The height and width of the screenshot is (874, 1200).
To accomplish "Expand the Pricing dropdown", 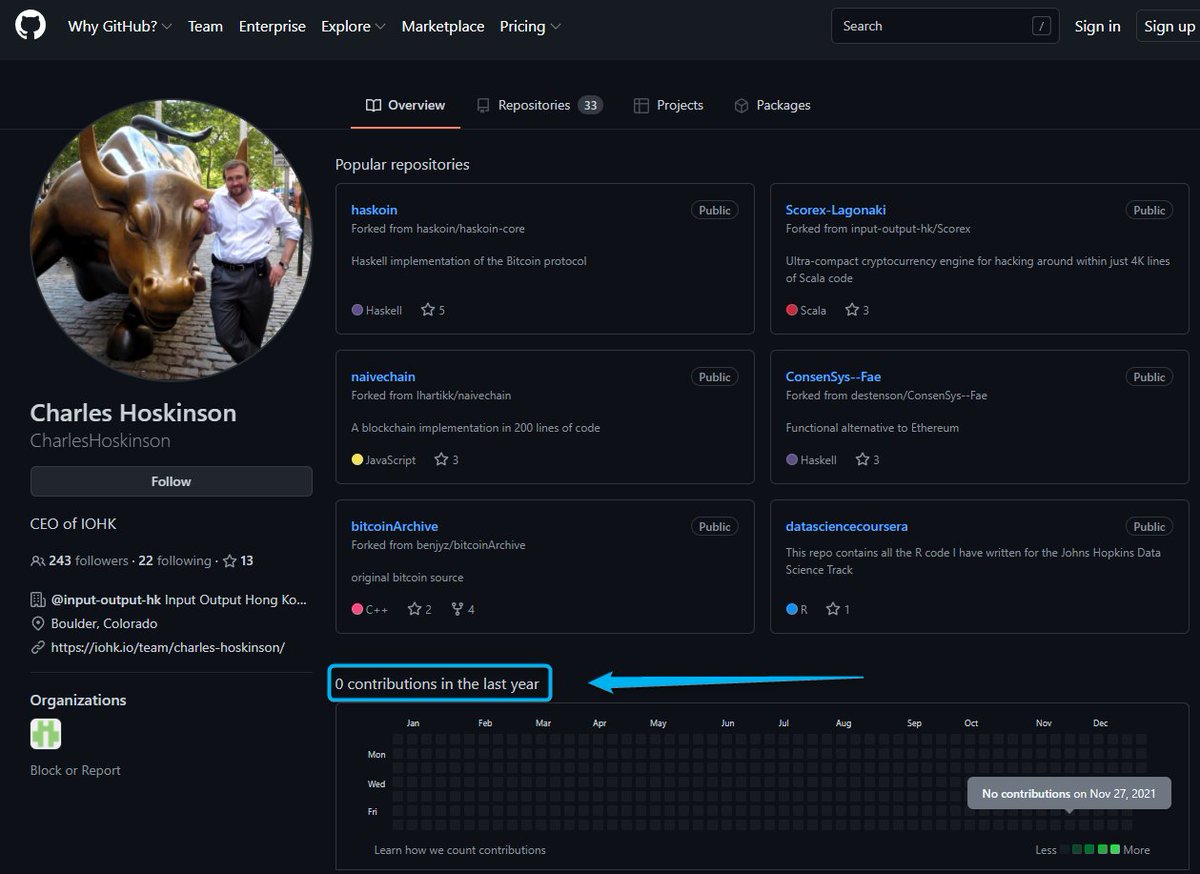I will click(x=530, y=26).
